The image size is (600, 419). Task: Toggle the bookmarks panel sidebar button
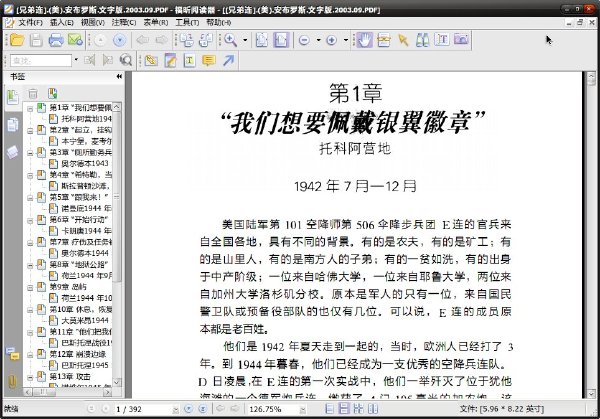[x=12, y=97]
